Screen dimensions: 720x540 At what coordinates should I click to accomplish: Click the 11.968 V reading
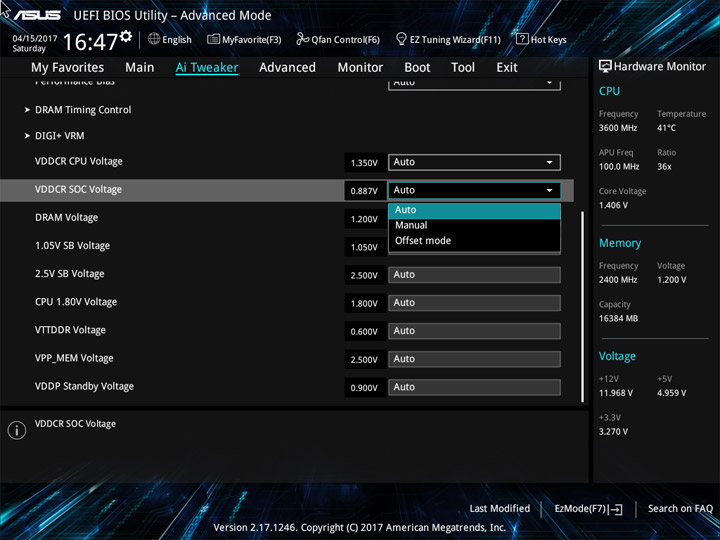616,393
